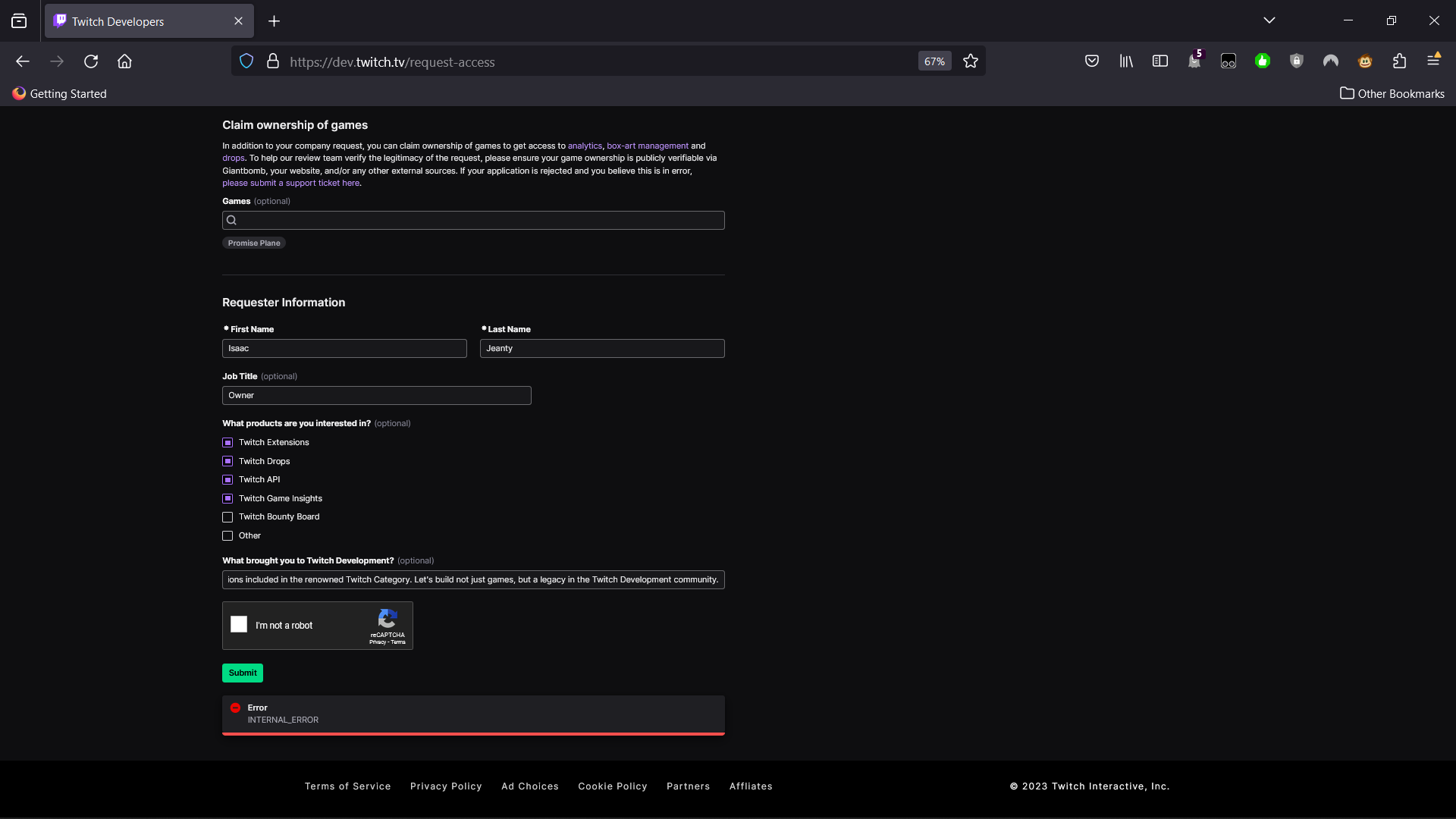Open the Firefox application hamburger menu

click(x=1434, y=61)
